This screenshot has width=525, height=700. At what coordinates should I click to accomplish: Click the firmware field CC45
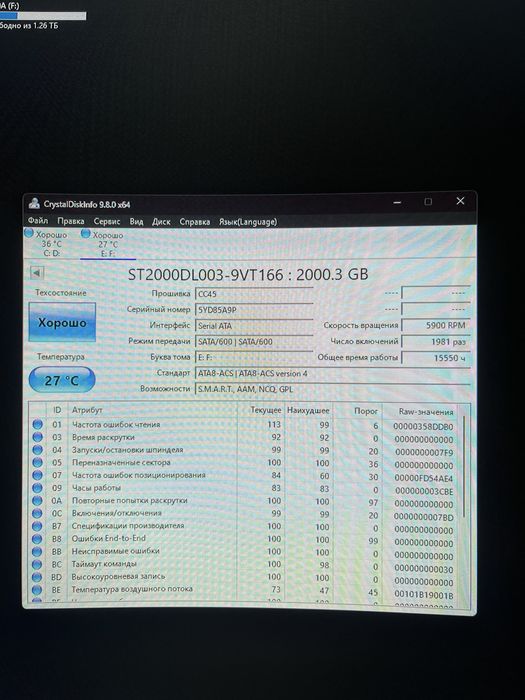coord(254,294)
